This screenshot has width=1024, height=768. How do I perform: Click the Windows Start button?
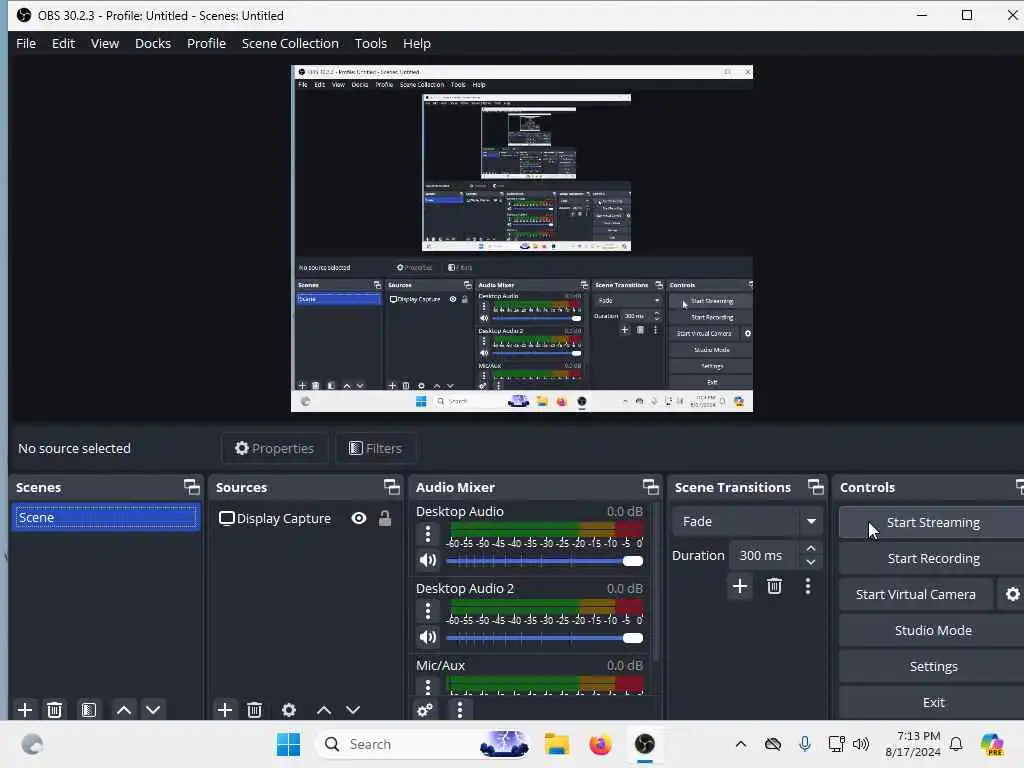[x=288, y=744]
